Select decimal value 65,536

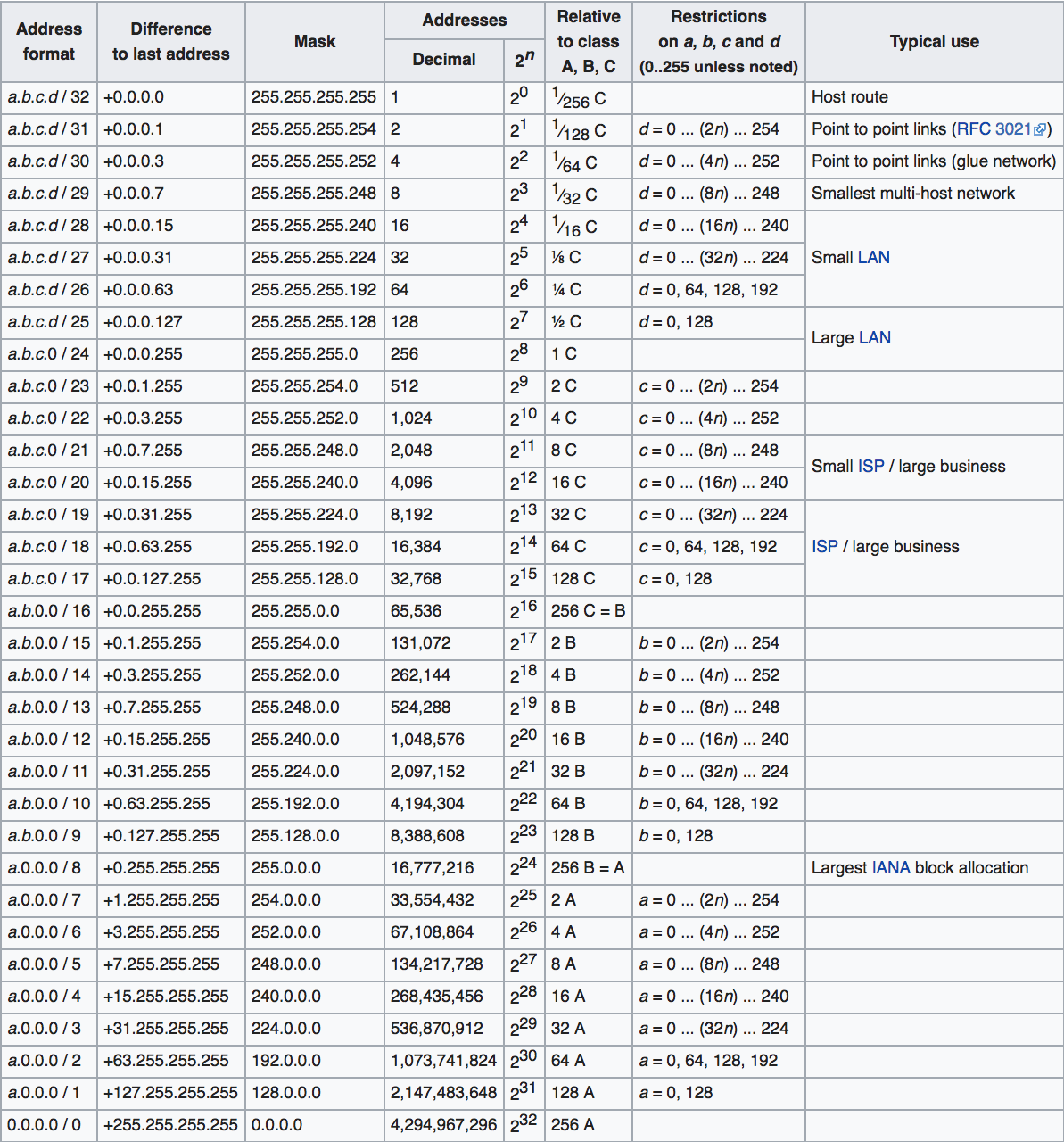[444, 611]
